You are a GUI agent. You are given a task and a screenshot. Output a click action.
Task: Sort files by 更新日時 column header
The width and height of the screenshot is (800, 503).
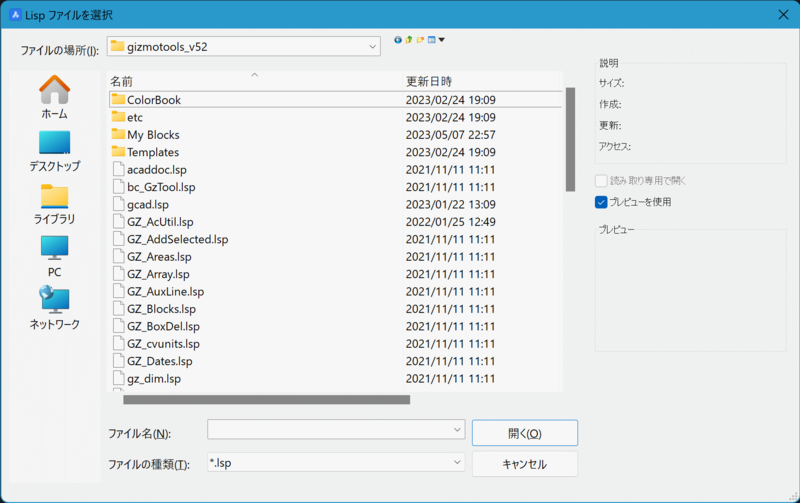tap(480, 80)
